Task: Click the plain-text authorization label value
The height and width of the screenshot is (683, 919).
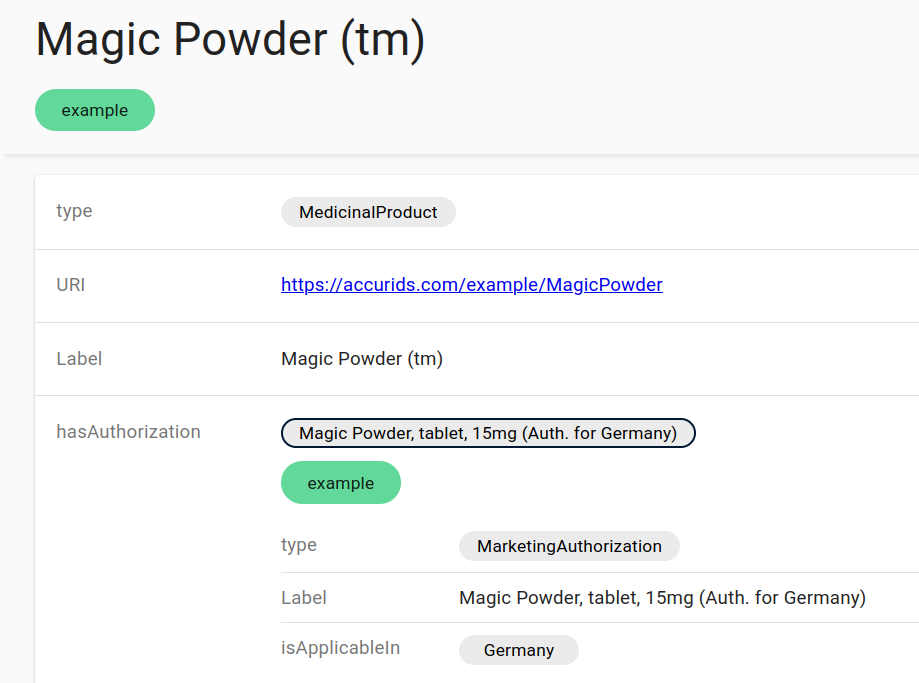Action: point(662,598)
